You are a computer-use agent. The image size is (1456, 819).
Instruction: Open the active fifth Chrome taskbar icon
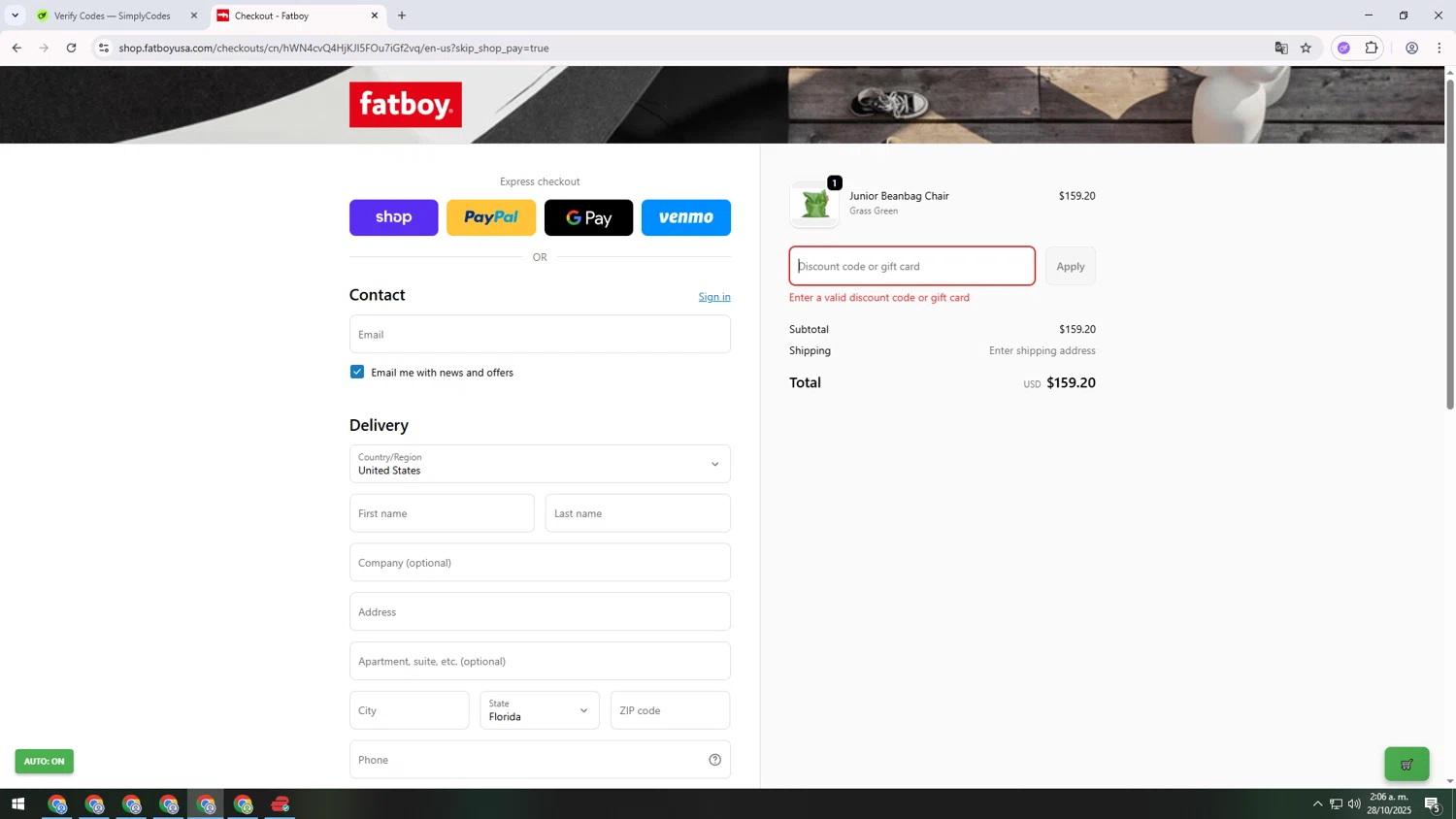[x=206, y=804]
